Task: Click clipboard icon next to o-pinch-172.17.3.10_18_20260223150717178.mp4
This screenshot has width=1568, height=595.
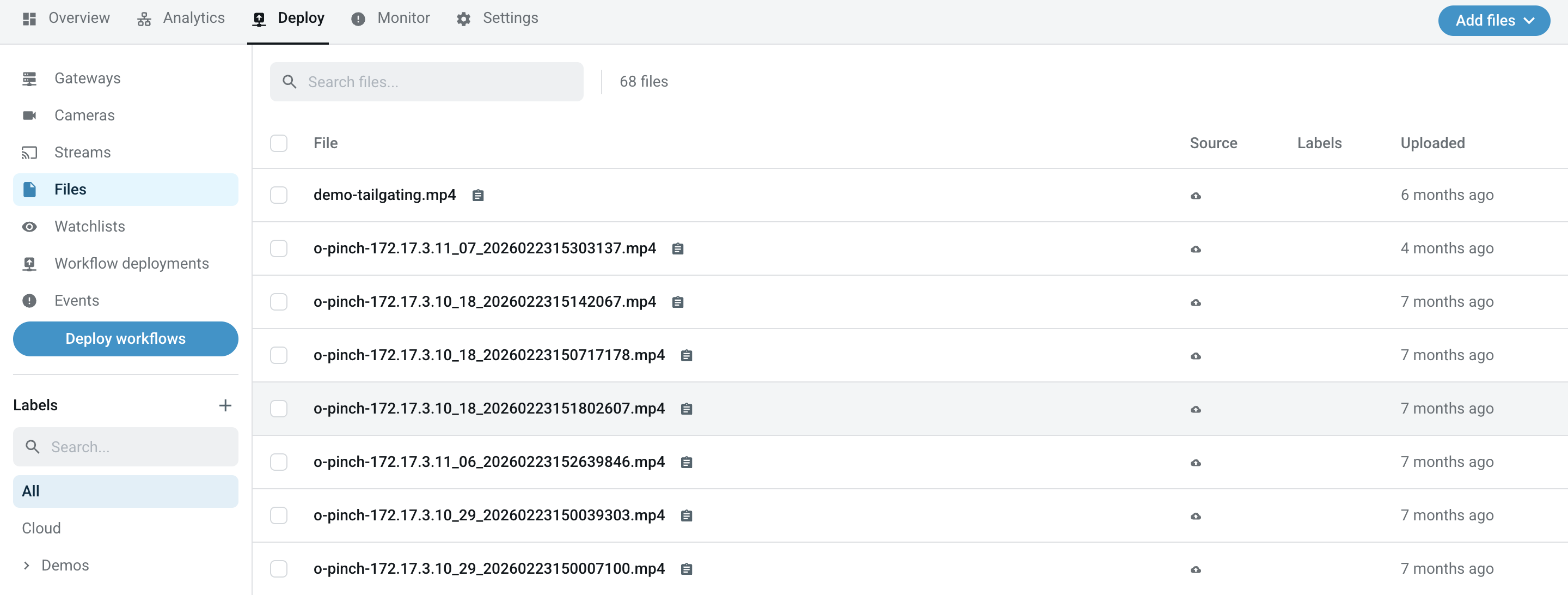Action: pyautogui.click(x=686, y=356)
